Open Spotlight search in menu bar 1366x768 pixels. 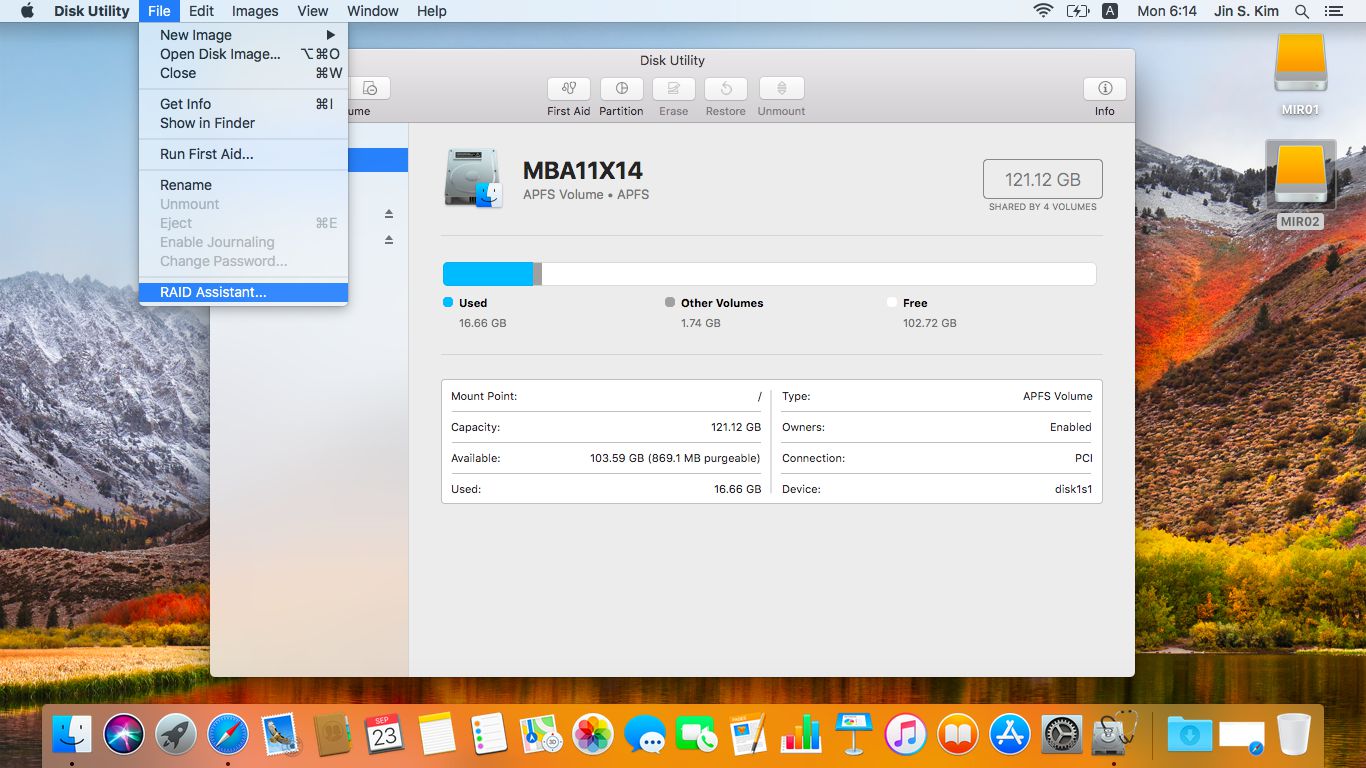(x=1302, y=11)
